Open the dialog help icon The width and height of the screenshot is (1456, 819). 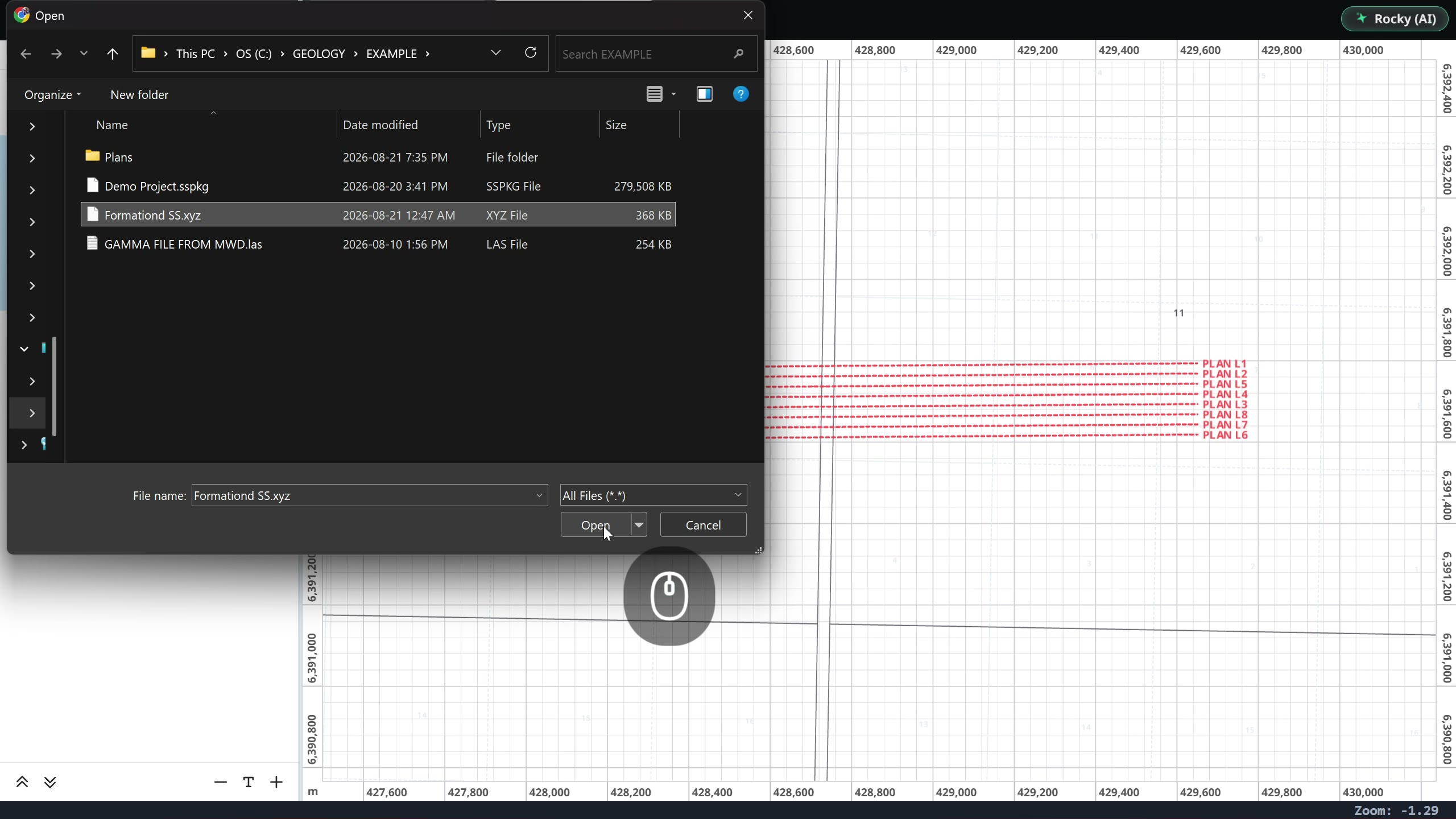point(741,94)
